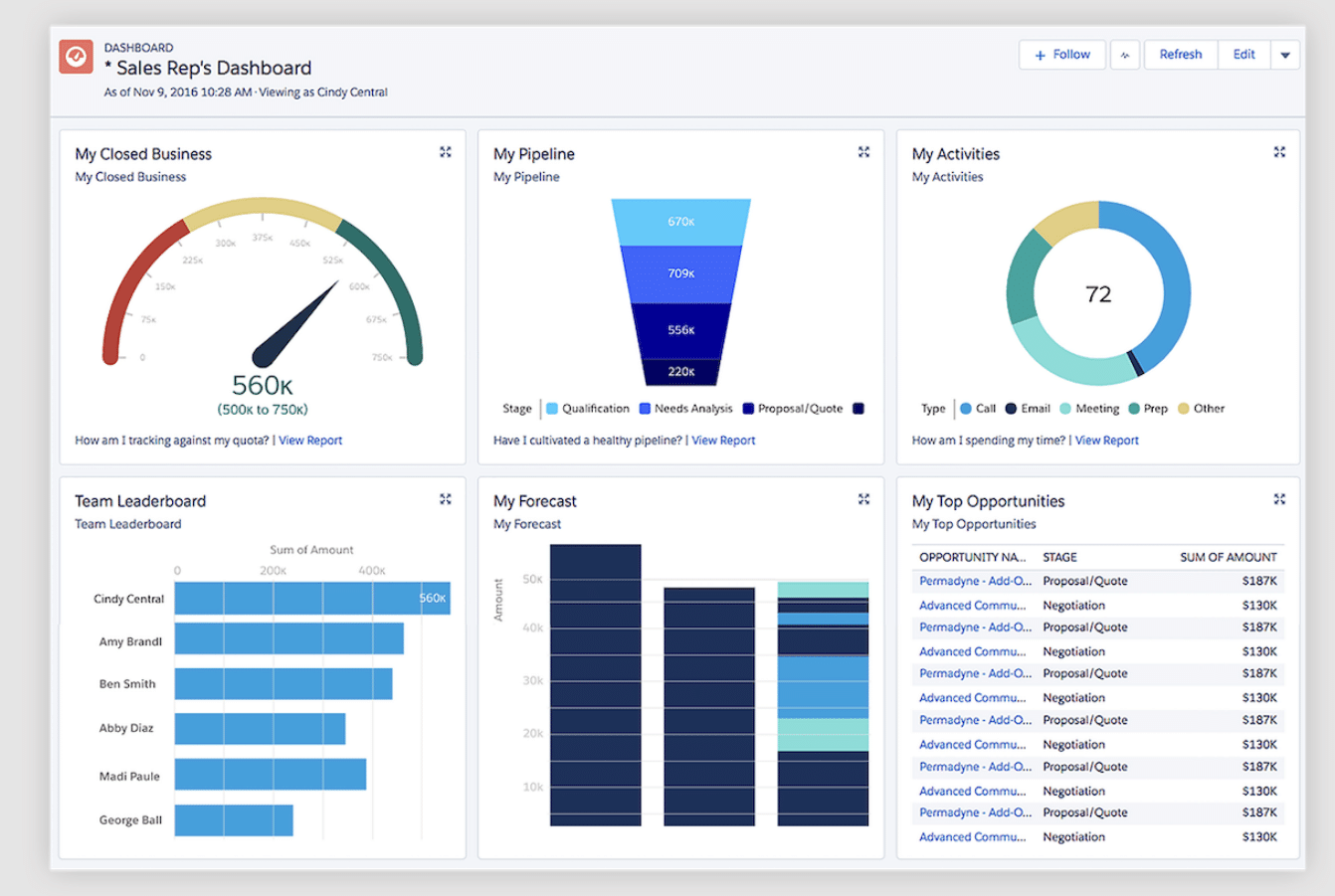Open the Permadyne - Add-O opportunity record
The height and width of the screenshot is (896, 1335).
point(972,581)
